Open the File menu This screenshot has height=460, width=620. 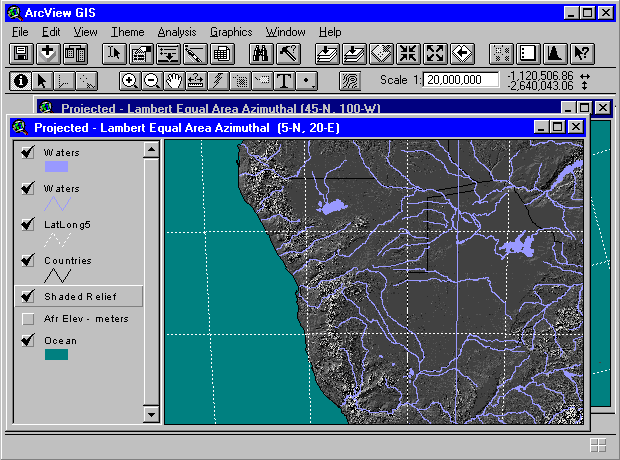20,32
